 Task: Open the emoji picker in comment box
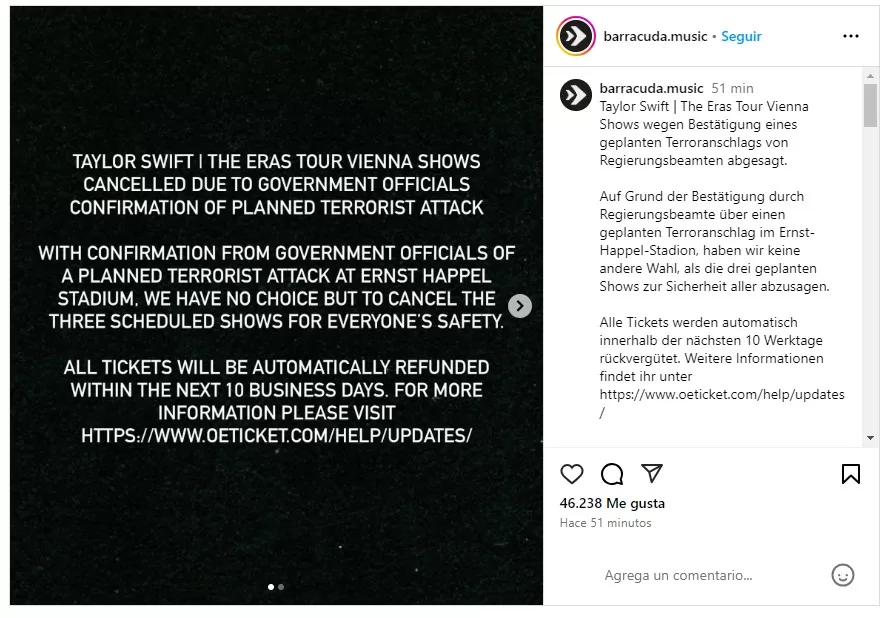click(843, 575)
